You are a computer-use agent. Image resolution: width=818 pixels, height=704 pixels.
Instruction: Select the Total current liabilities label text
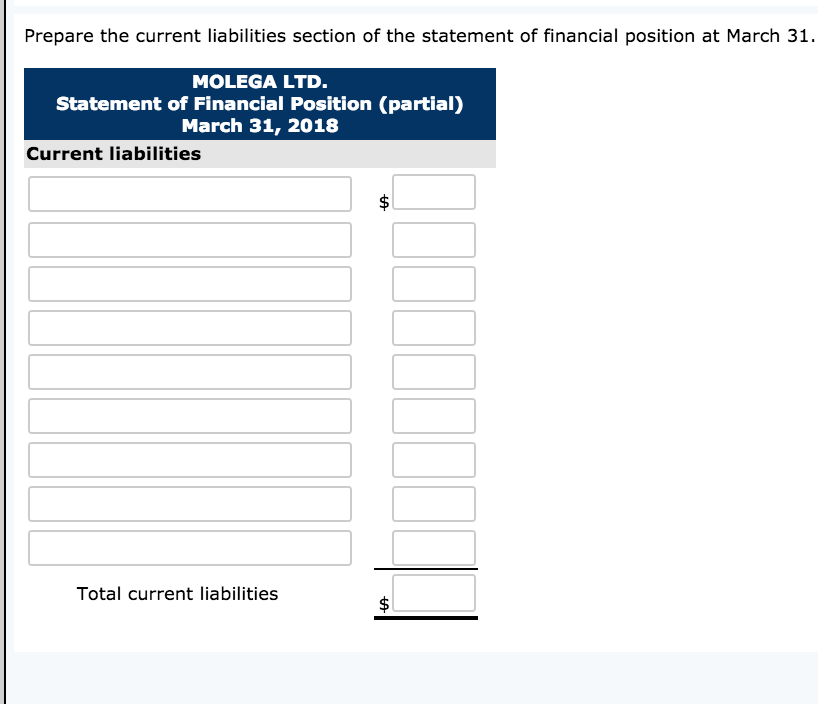coord(177,593)
